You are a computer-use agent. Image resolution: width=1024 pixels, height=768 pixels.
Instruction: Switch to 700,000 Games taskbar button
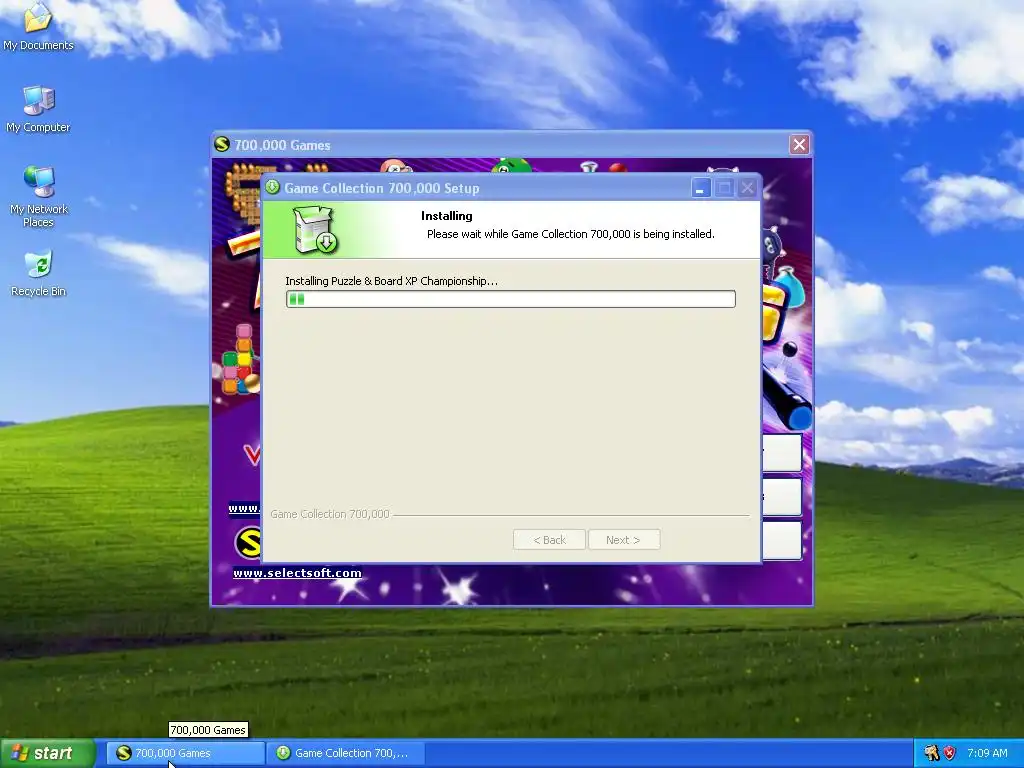tap(185, 753)
